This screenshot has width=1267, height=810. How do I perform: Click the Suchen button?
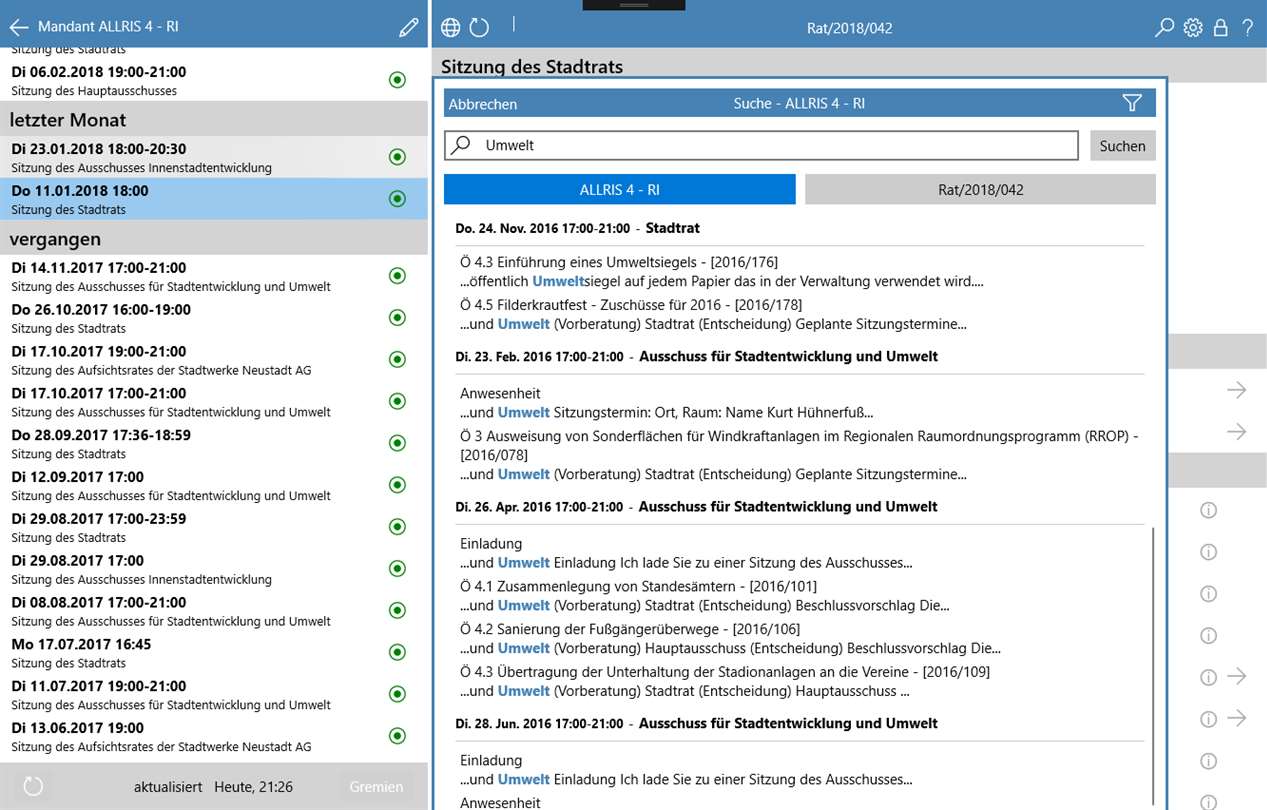coord(1122,146)
